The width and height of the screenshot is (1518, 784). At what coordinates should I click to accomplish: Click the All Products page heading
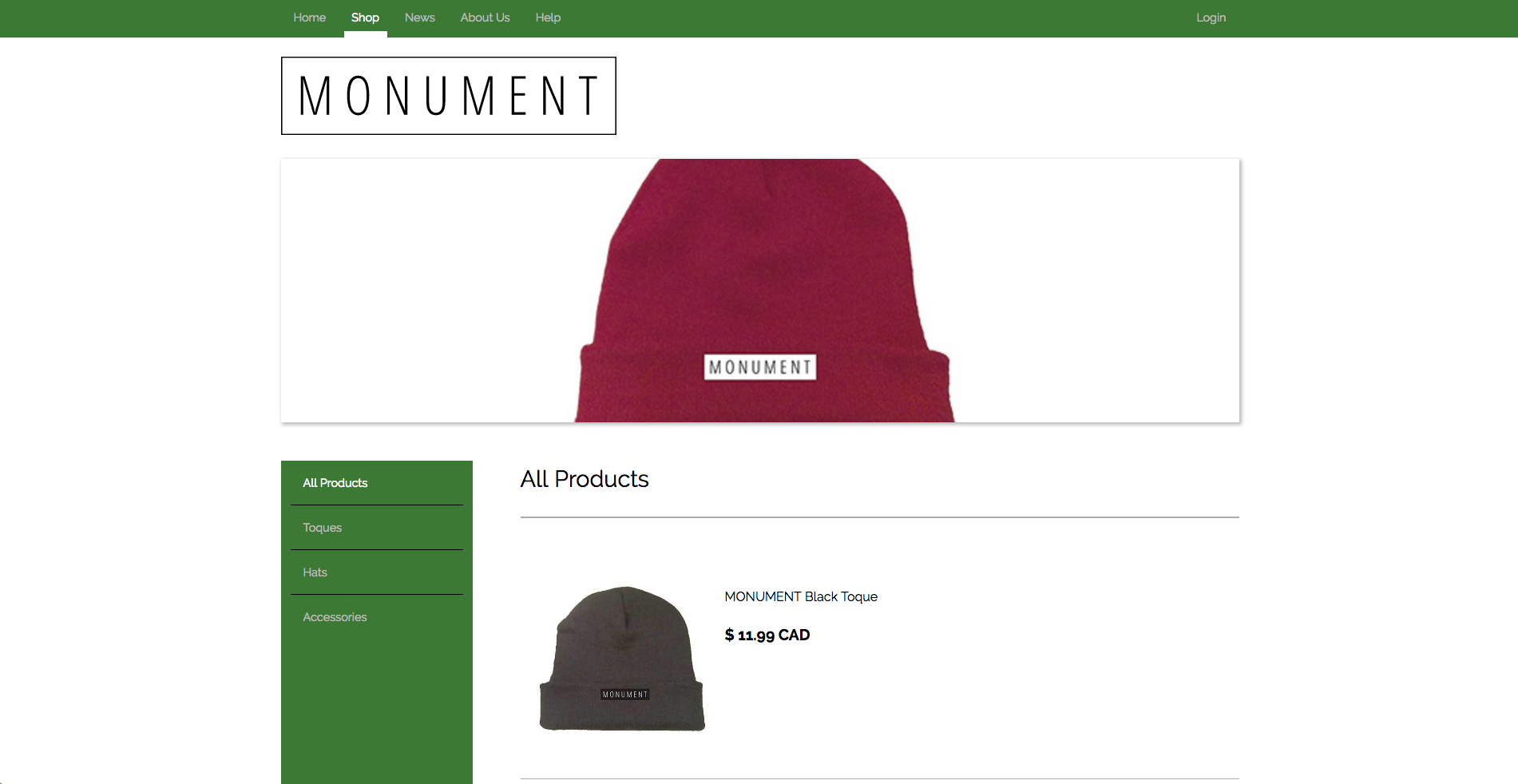click(x=585, y=479)
